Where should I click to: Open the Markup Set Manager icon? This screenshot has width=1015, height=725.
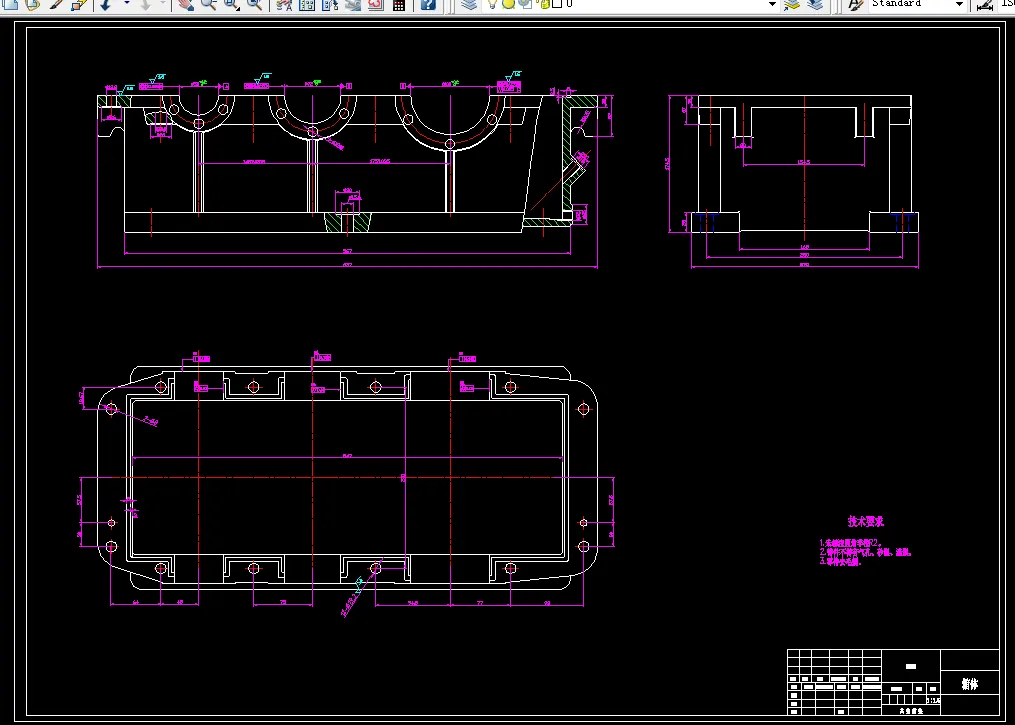point(375,4)
